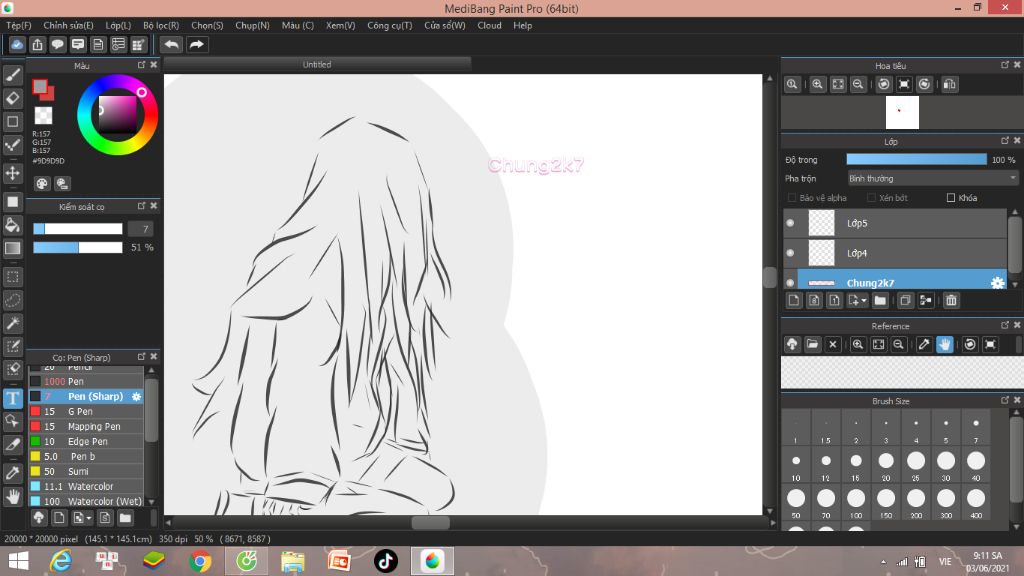Open File Explorer from the taskbar
Image resolution: width=1024 pixels, height=576 pixels.
tap(293, 561)
